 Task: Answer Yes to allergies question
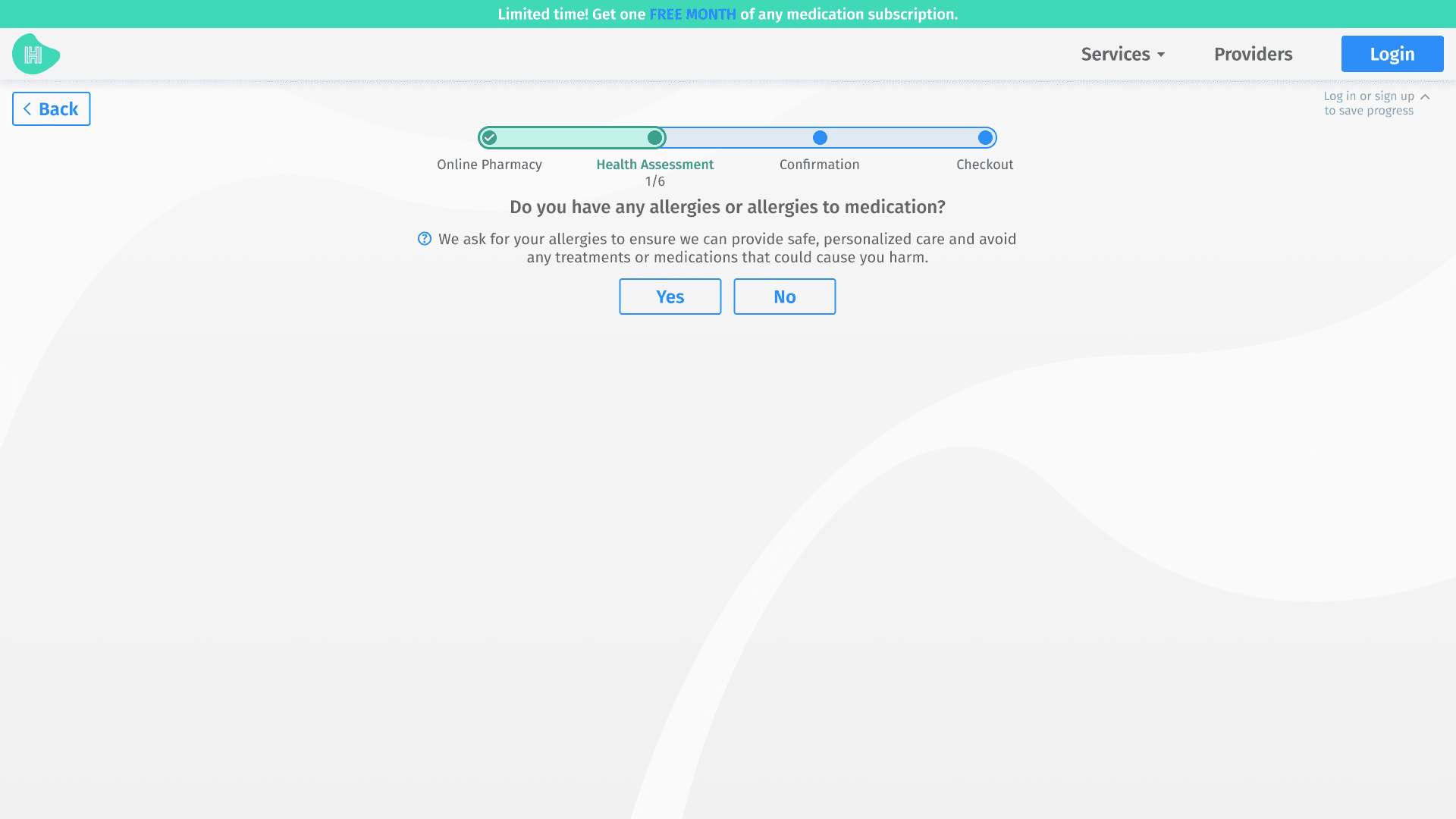click(670, 297)
